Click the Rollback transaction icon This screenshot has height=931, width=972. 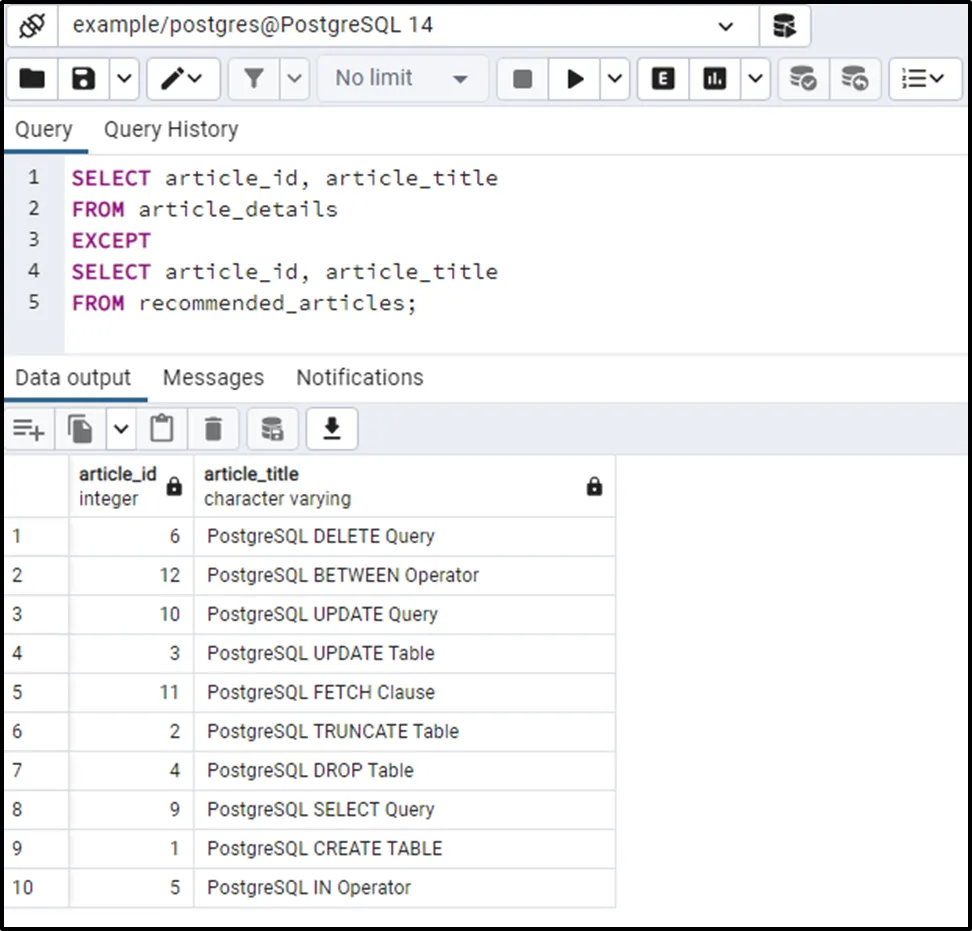[x=854, y=78]
